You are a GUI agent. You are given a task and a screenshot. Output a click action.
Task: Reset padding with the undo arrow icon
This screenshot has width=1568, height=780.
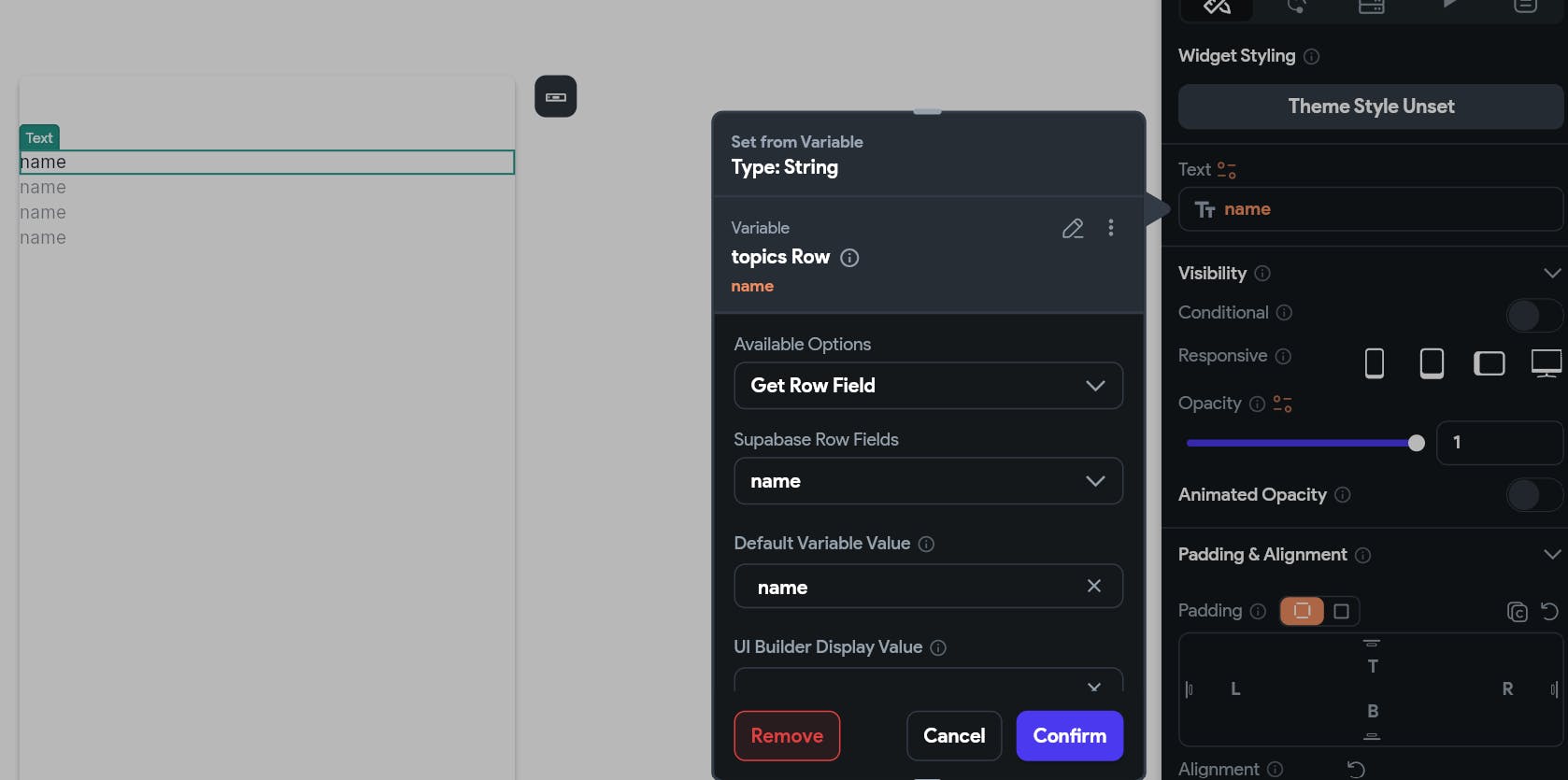[1549, 612]
